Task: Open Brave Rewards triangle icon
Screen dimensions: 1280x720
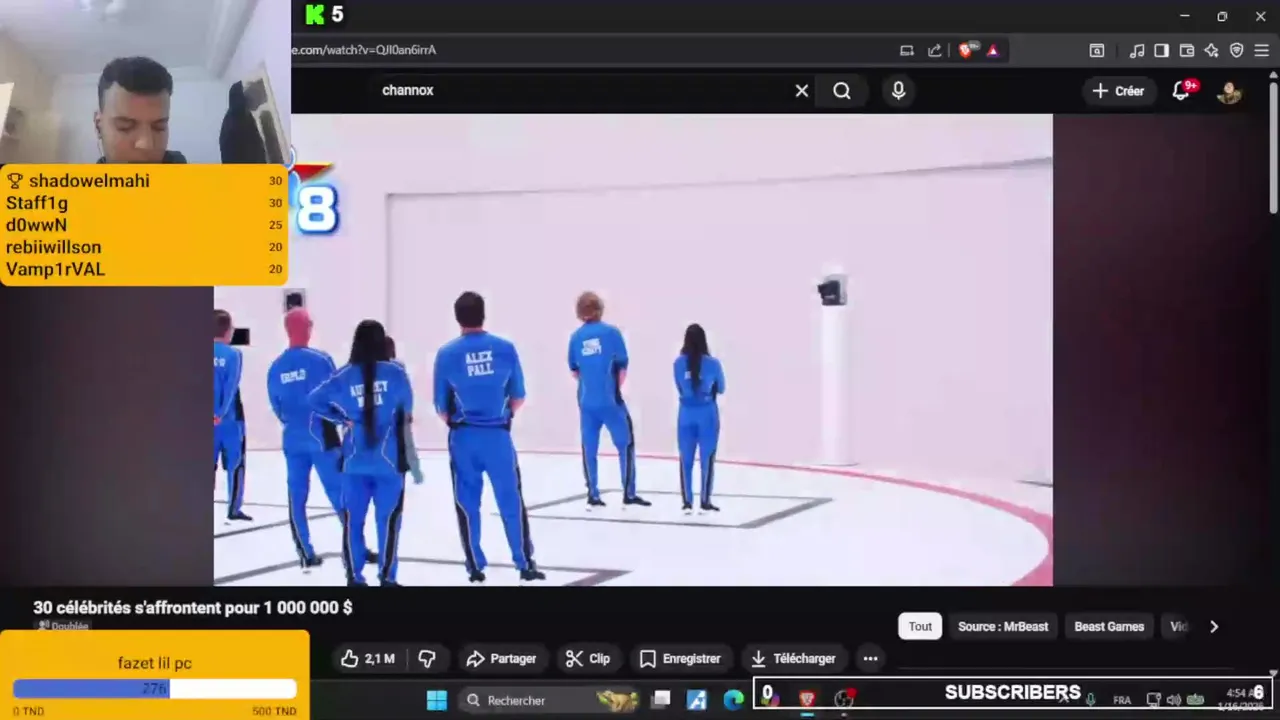Action: click(x=992, y=50)
